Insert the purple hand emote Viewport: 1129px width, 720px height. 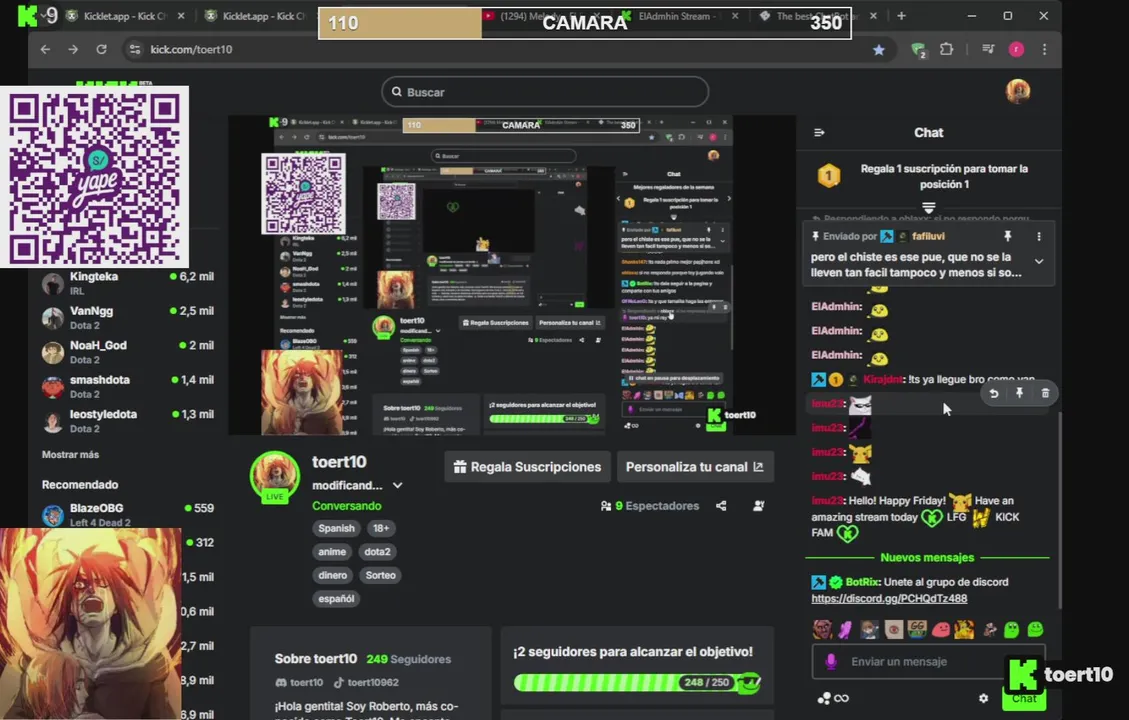[x=845, y=629]
